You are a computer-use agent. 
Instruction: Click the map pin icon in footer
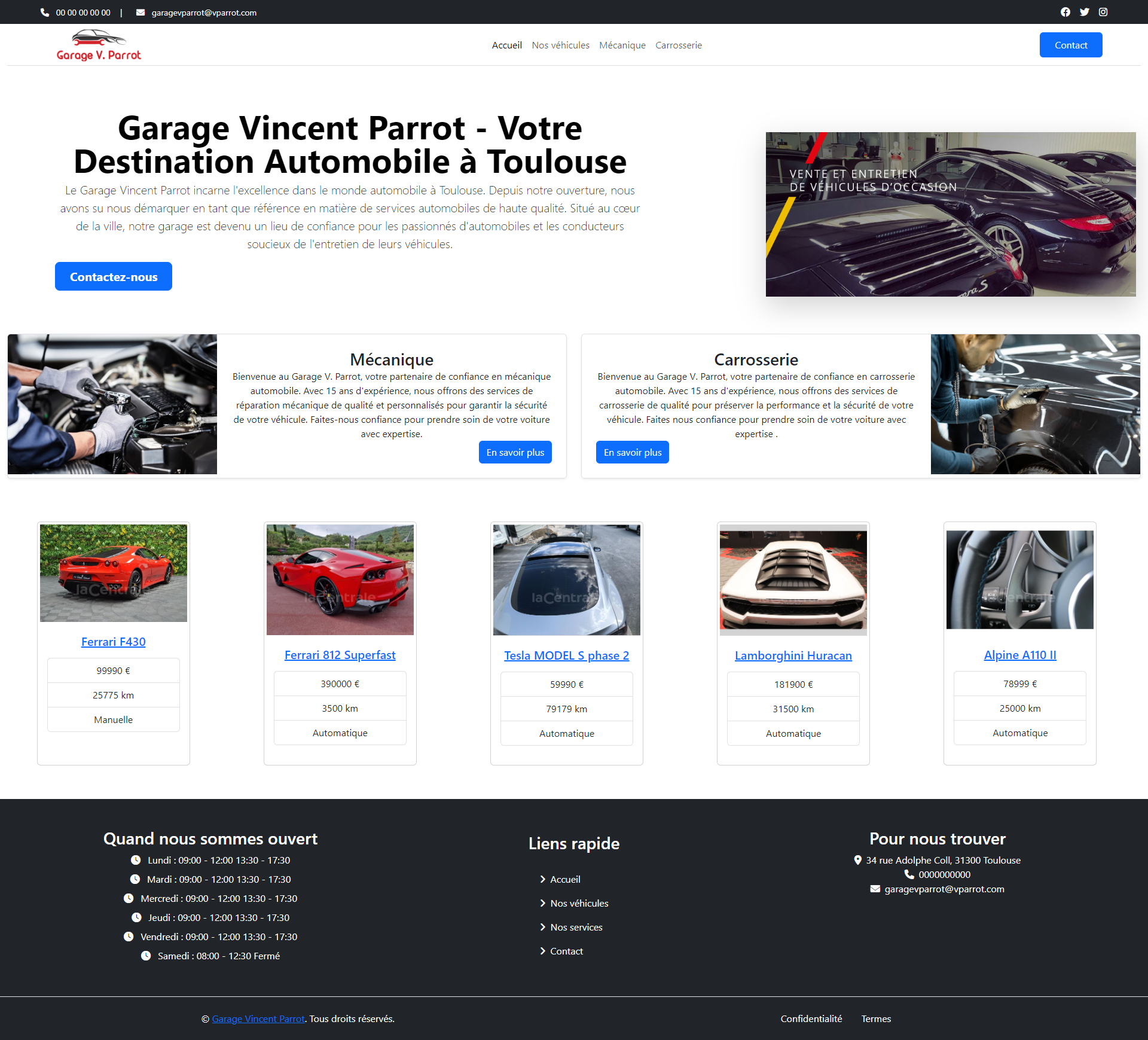pos(858,860)
